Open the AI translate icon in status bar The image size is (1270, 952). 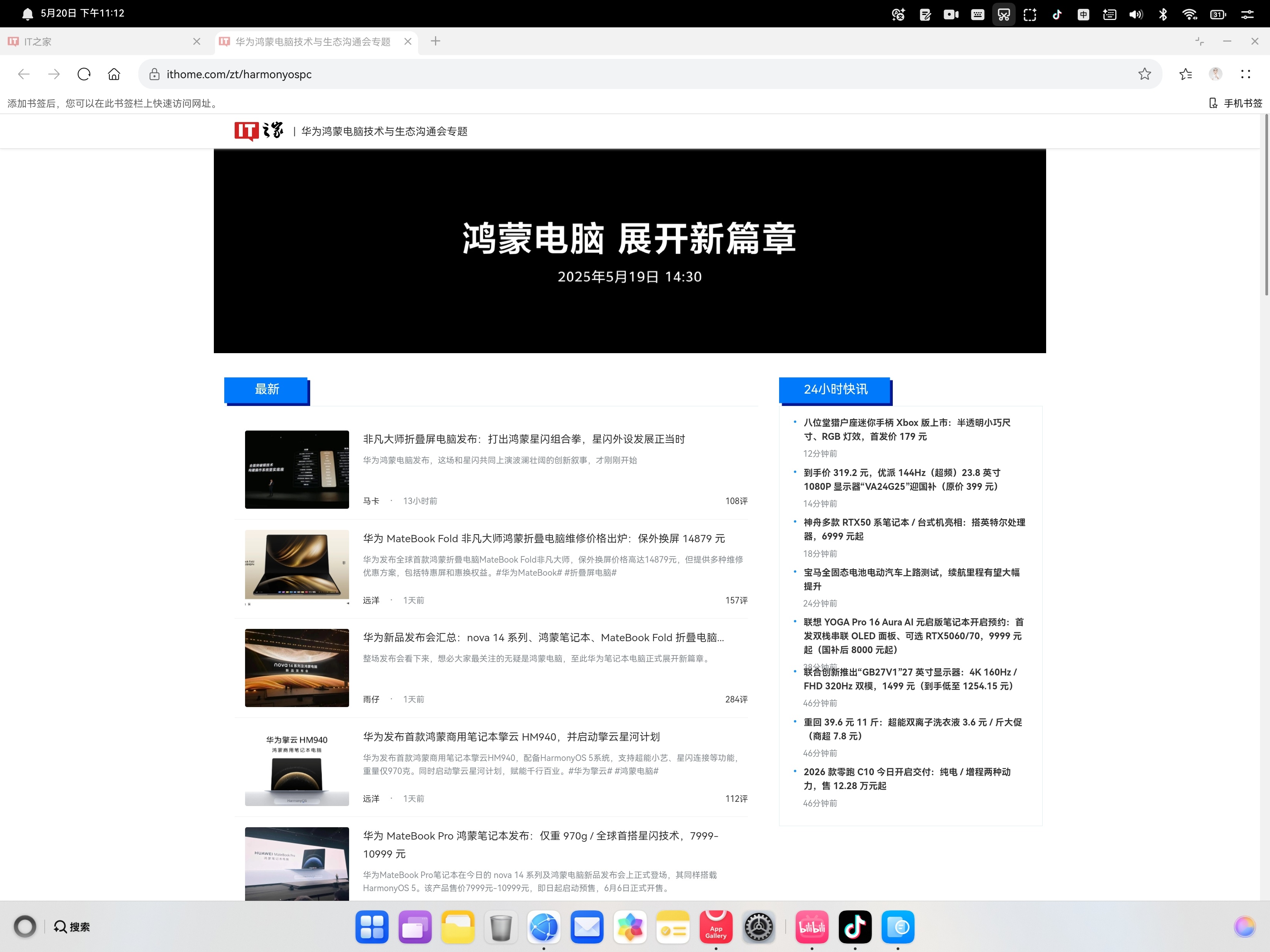click(898, 14)
